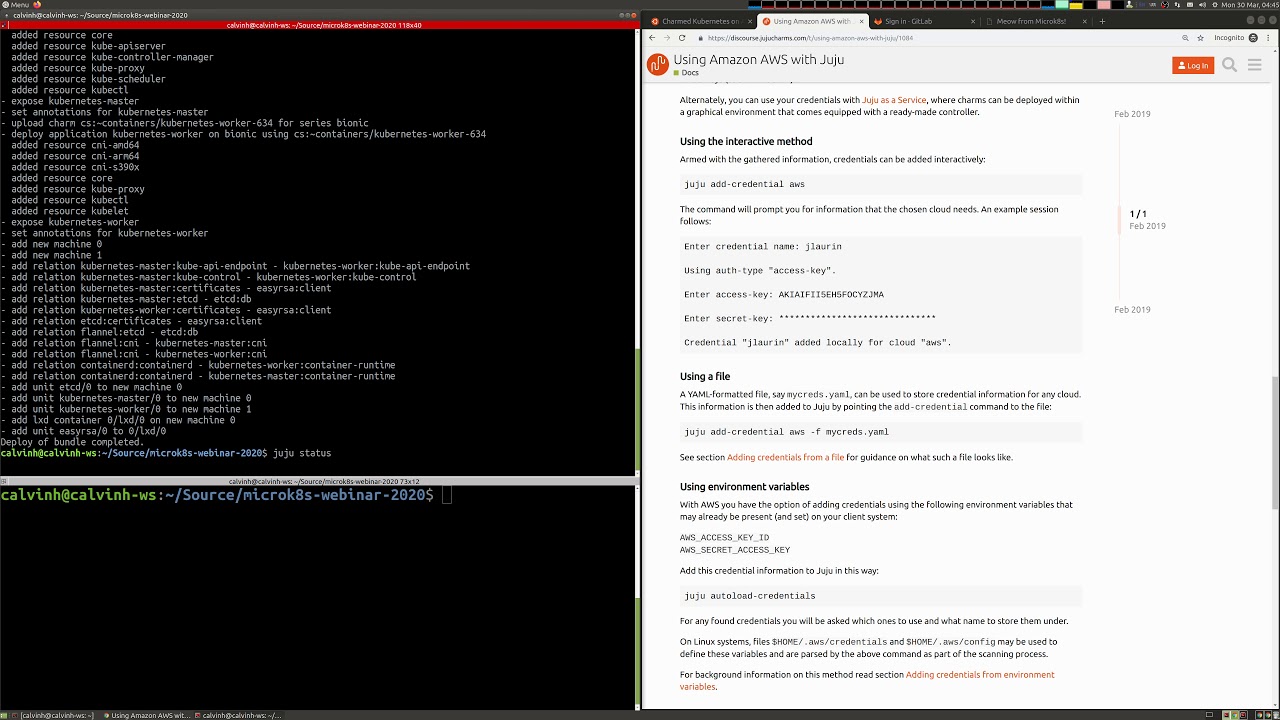
Task: Click the clock Mon 30 Mar in top panel
Action: coord(1249,4)
